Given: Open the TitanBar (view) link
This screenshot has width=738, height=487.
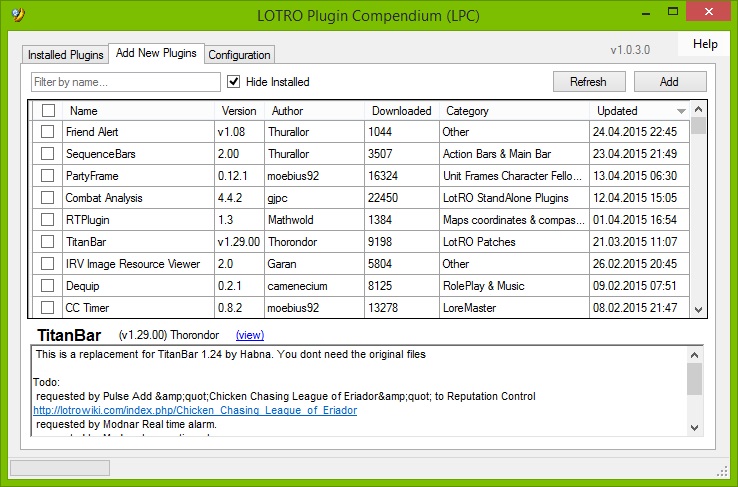Looking at the screenshot, I should pos(249,335).
